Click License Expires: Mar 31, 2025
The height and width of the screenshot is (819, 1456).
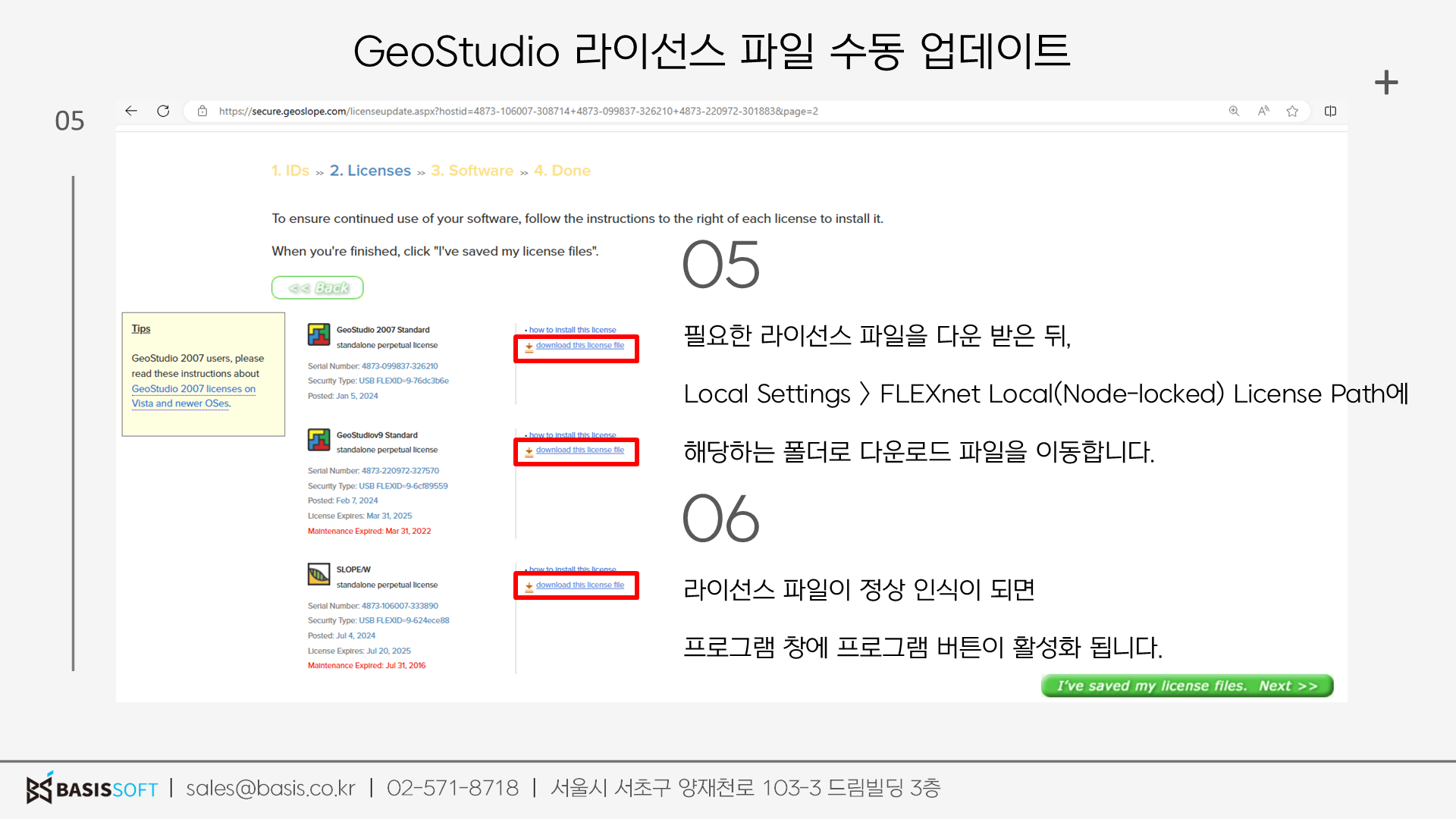359,516
